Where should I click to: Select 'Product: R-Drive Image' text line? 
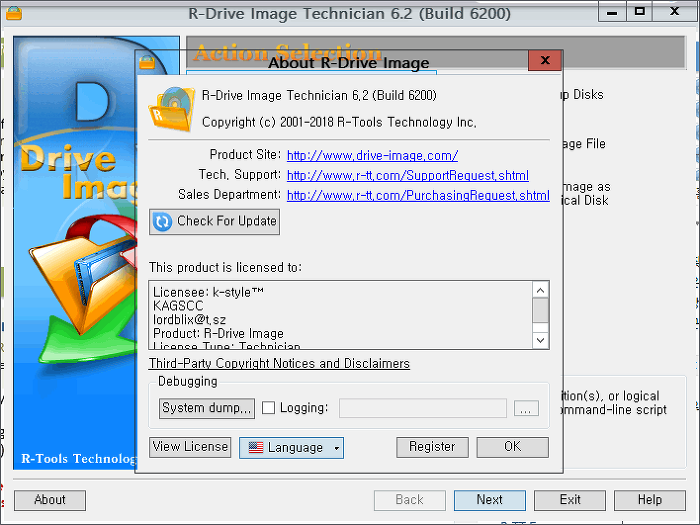218,333
